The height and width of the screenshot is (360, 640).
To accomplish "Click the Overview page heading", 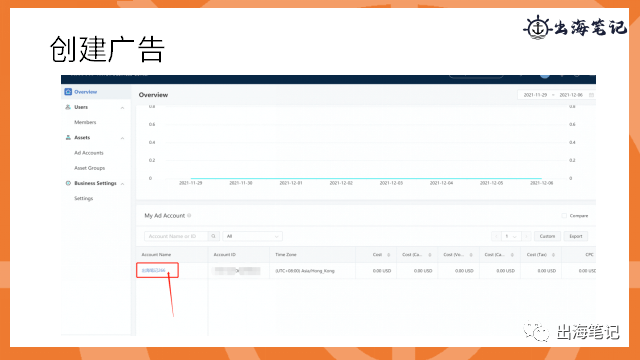I will click(153, 95).
